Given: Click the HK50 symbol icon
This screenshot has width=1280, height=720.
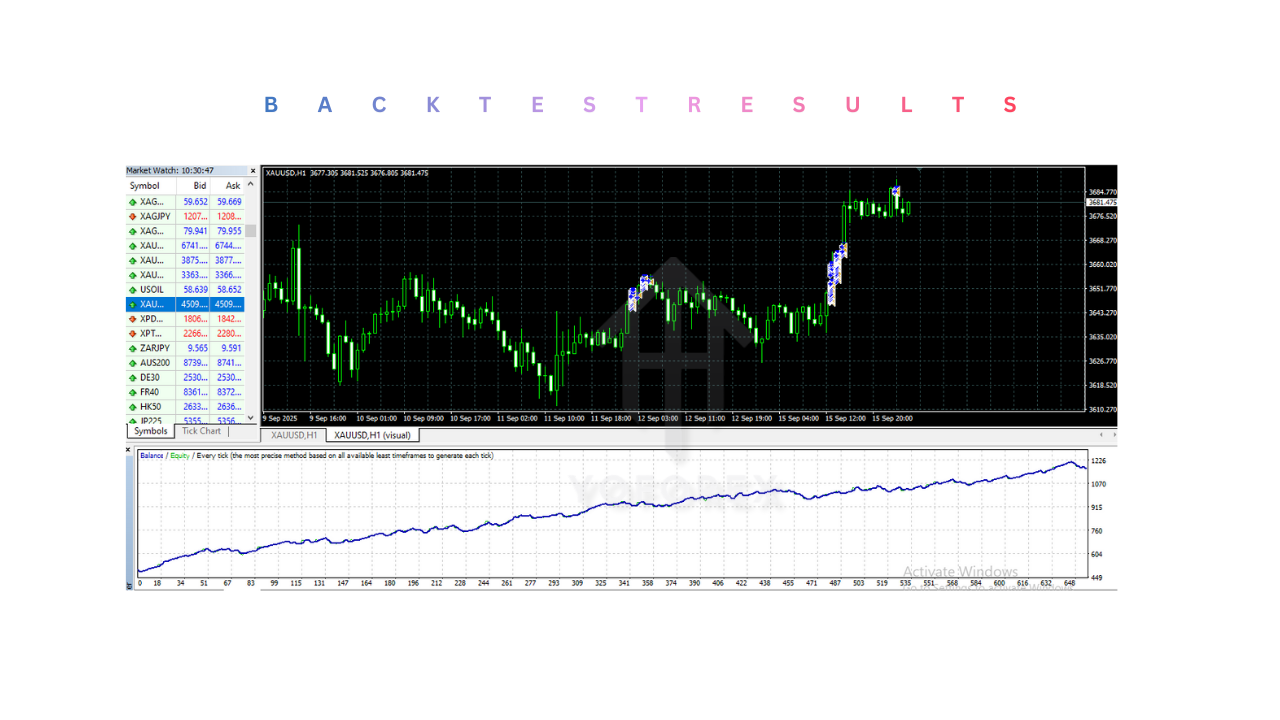Looking at the screenshot, I should click(x=133, y=406).
